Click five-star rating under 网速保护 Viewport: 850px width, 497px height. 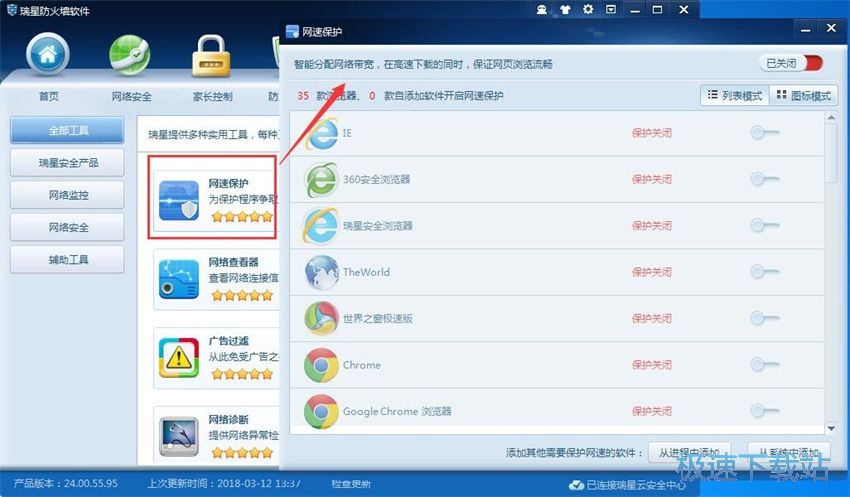242,217
